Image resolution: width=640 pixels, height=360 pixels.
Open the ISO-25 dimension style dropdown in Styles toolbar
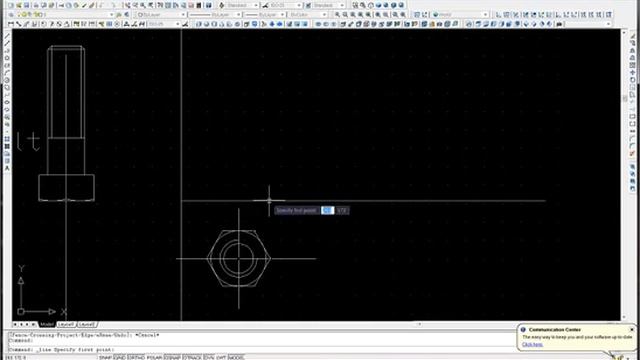pyautogui.click(x=285, y=5)
